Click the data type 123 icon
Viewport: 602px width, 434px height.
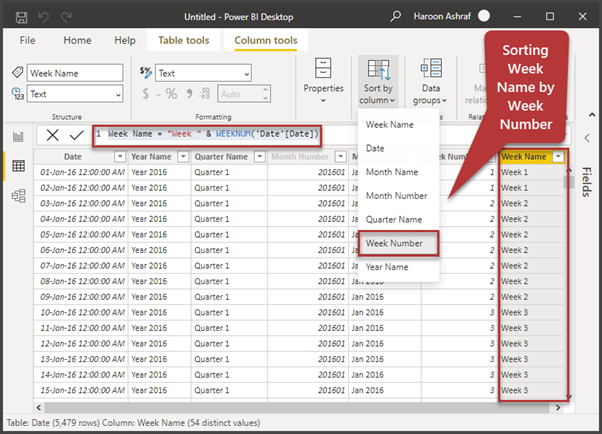click(18, 94)
